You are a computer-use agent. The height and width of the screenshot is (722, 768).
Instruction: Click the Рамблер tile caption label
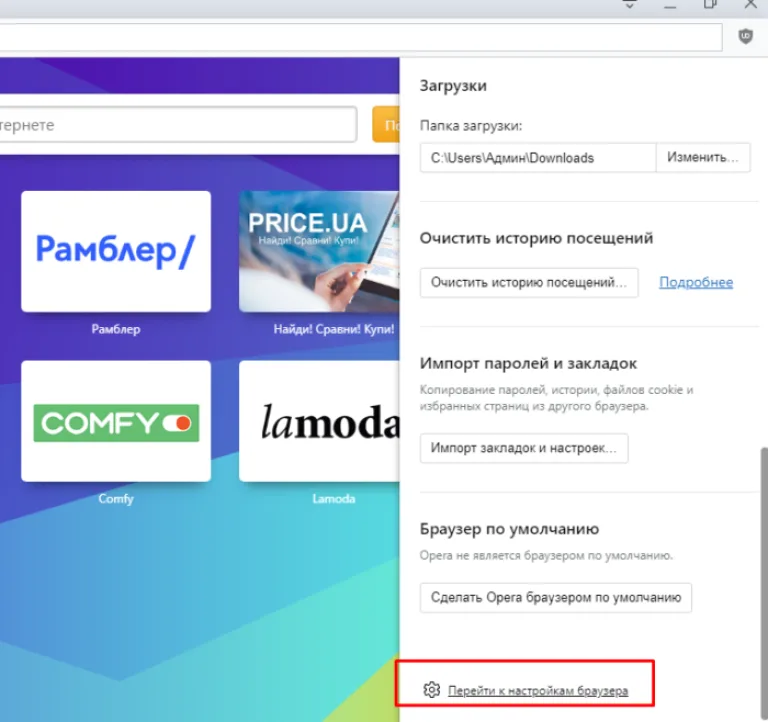116,329
